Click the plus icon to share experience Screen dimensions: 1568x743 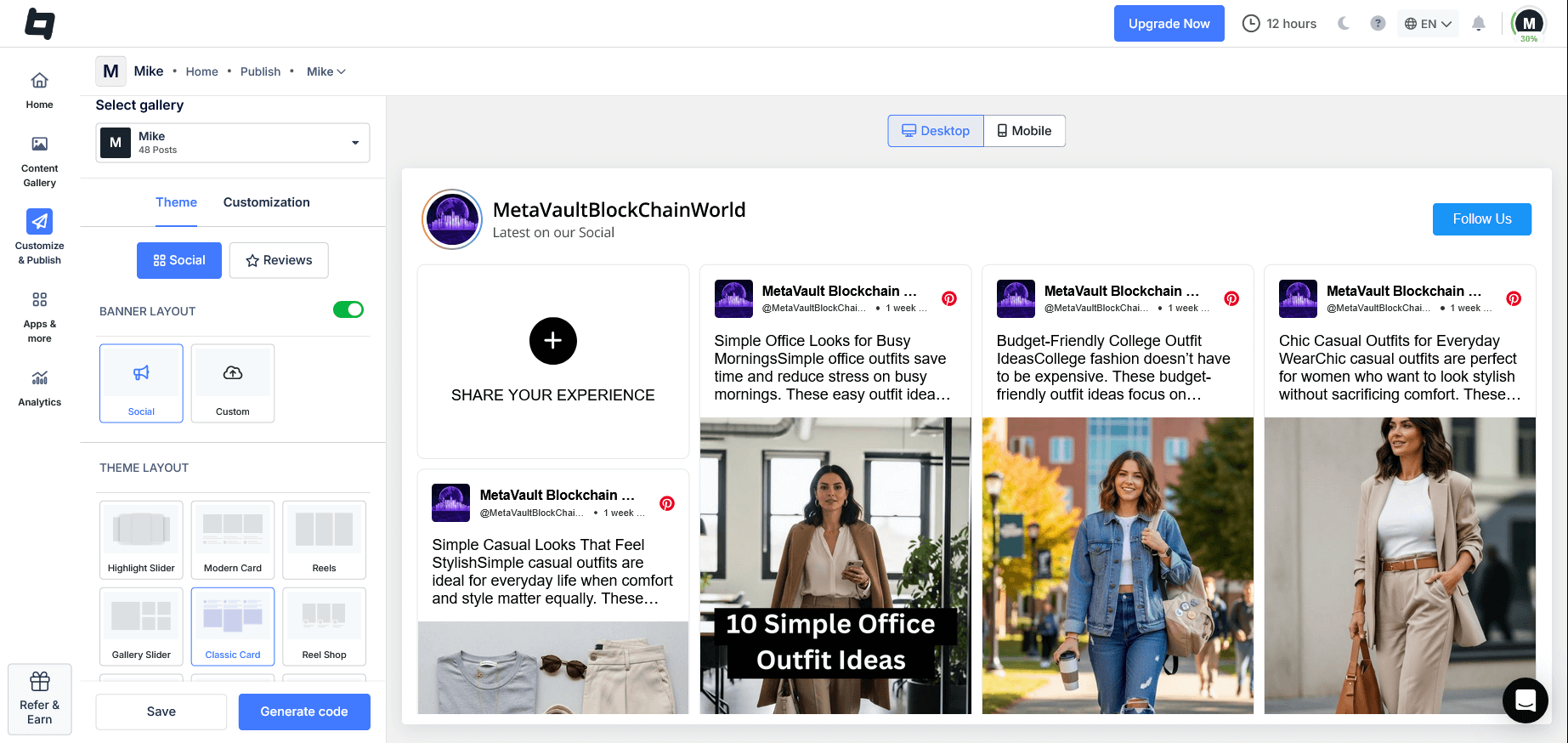coord(553,341)
